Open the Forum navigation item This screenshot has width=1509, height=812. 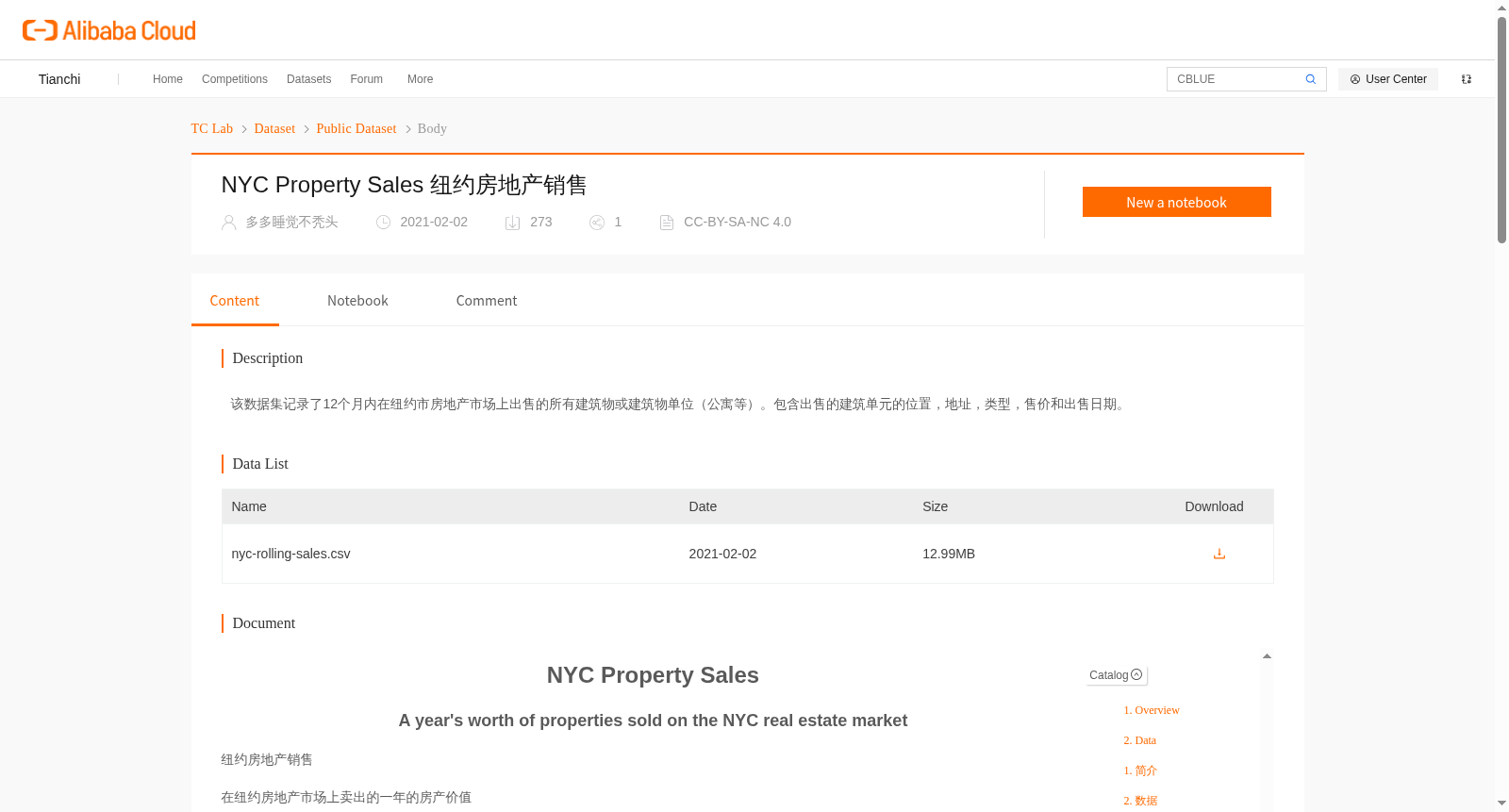click(x=366, y=79)
